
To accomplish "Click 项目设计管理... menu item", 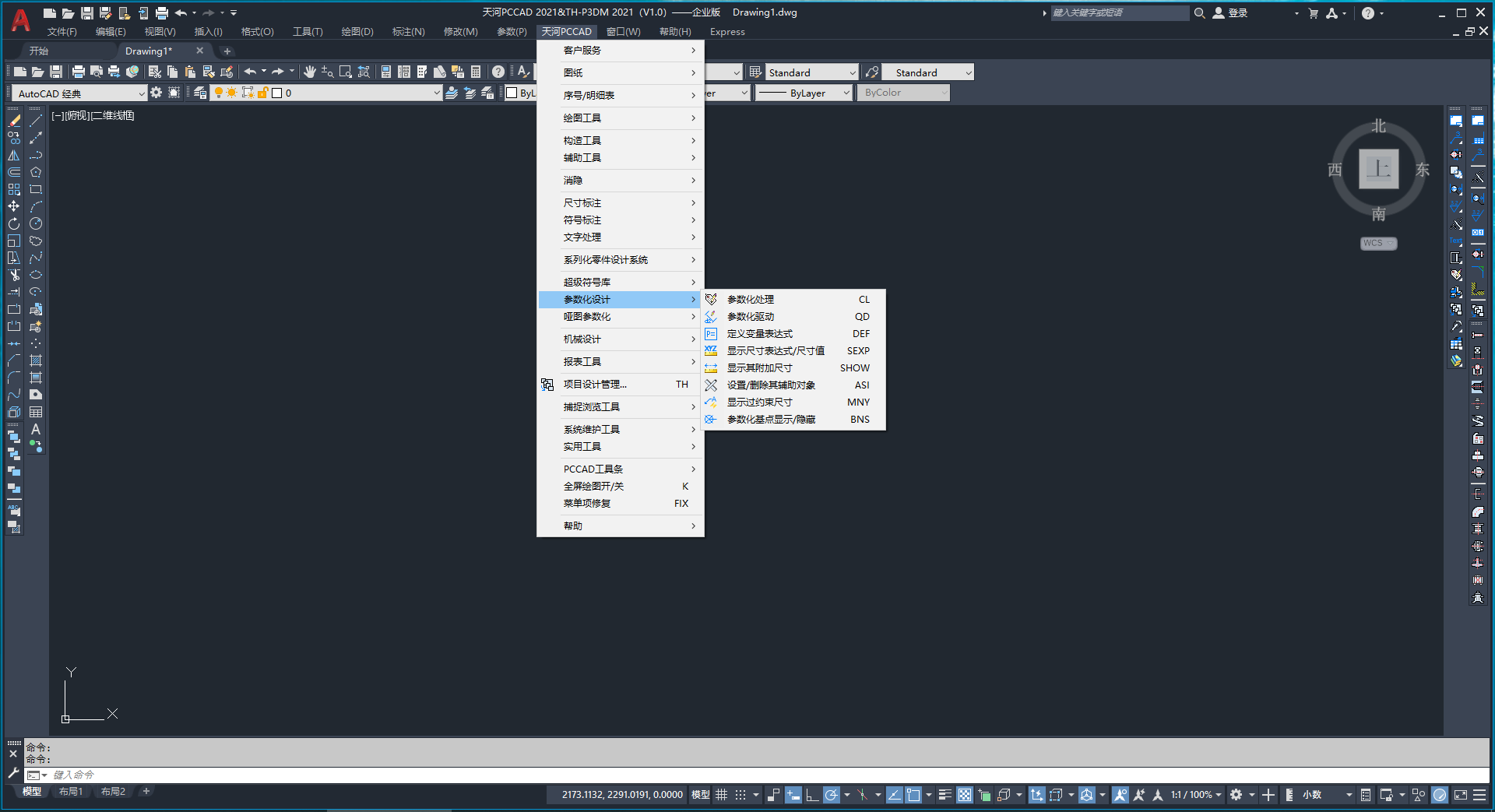I will [621, 385].
